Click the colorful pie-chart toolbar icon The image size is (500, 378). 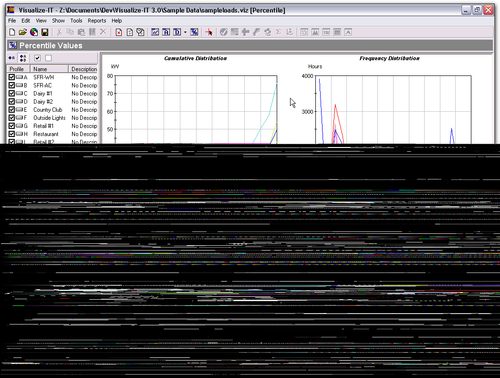click(x=34, y=32)
